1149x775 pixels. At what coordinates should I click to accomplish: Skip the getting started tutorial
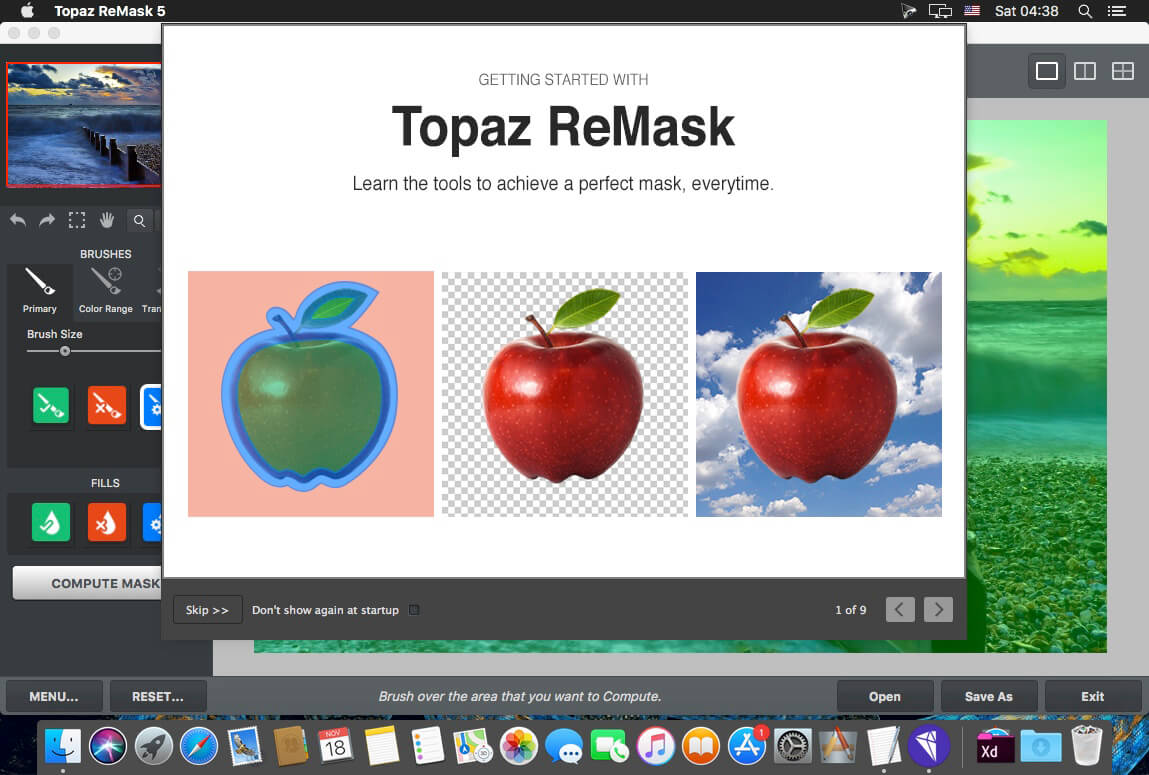pyautogui.click(x=207, y=609)
